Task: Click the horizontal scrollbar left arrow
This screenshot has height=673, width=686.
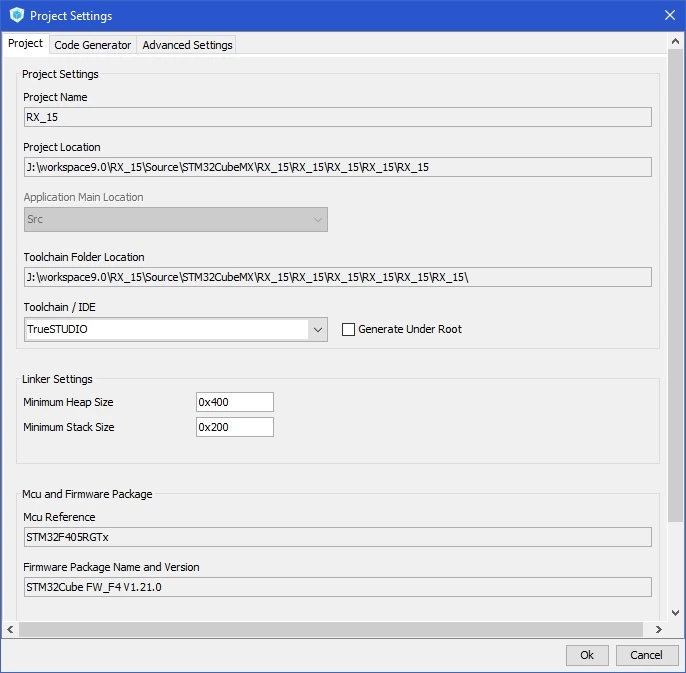Action: 10,629
